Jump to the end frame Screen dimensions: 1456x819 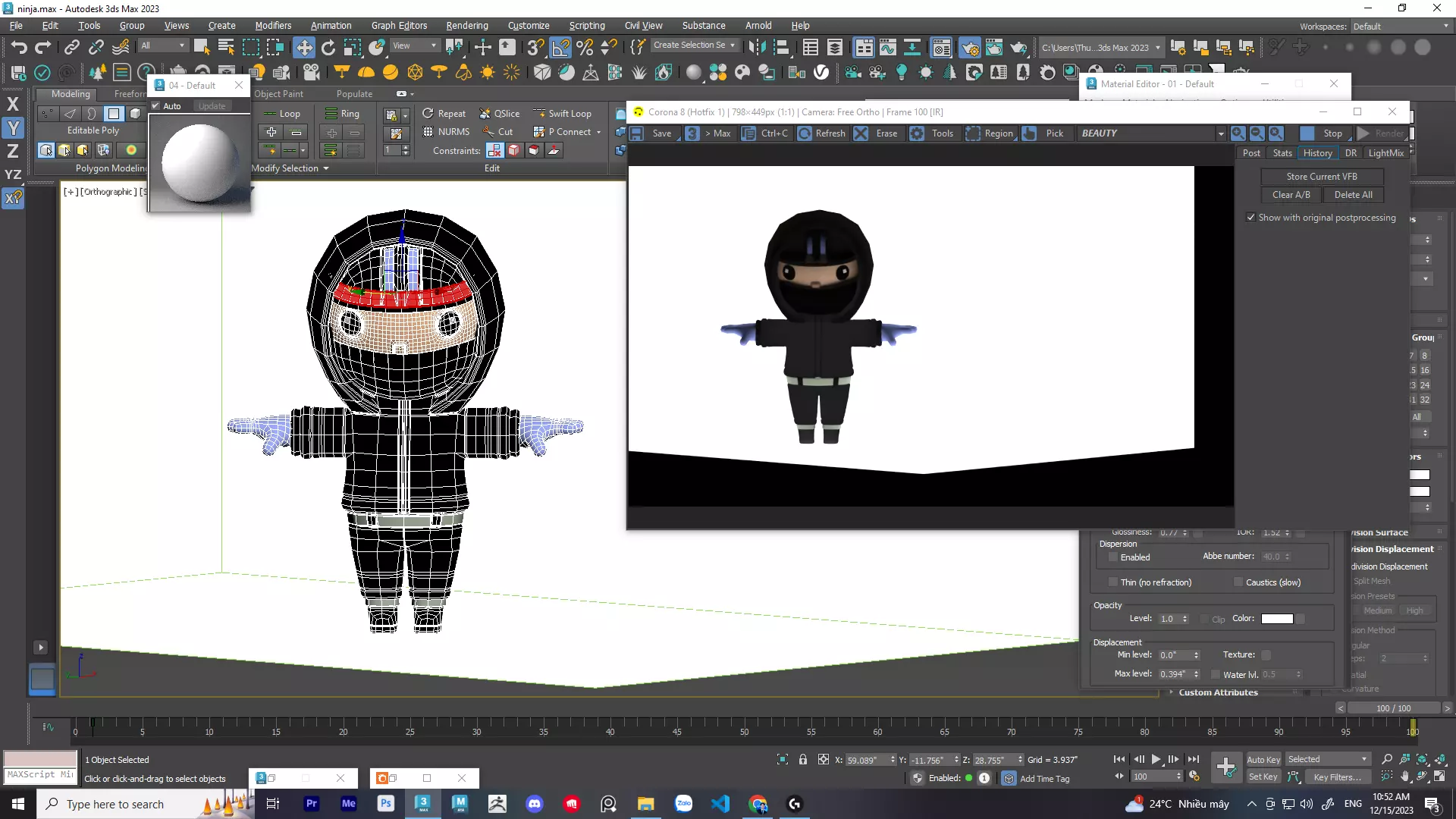click(x=1193, y=759)
